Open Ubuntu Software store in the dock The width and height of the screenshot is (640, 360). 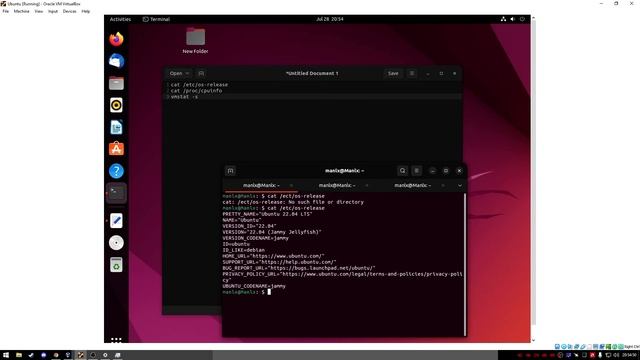(x=116, y=149)
